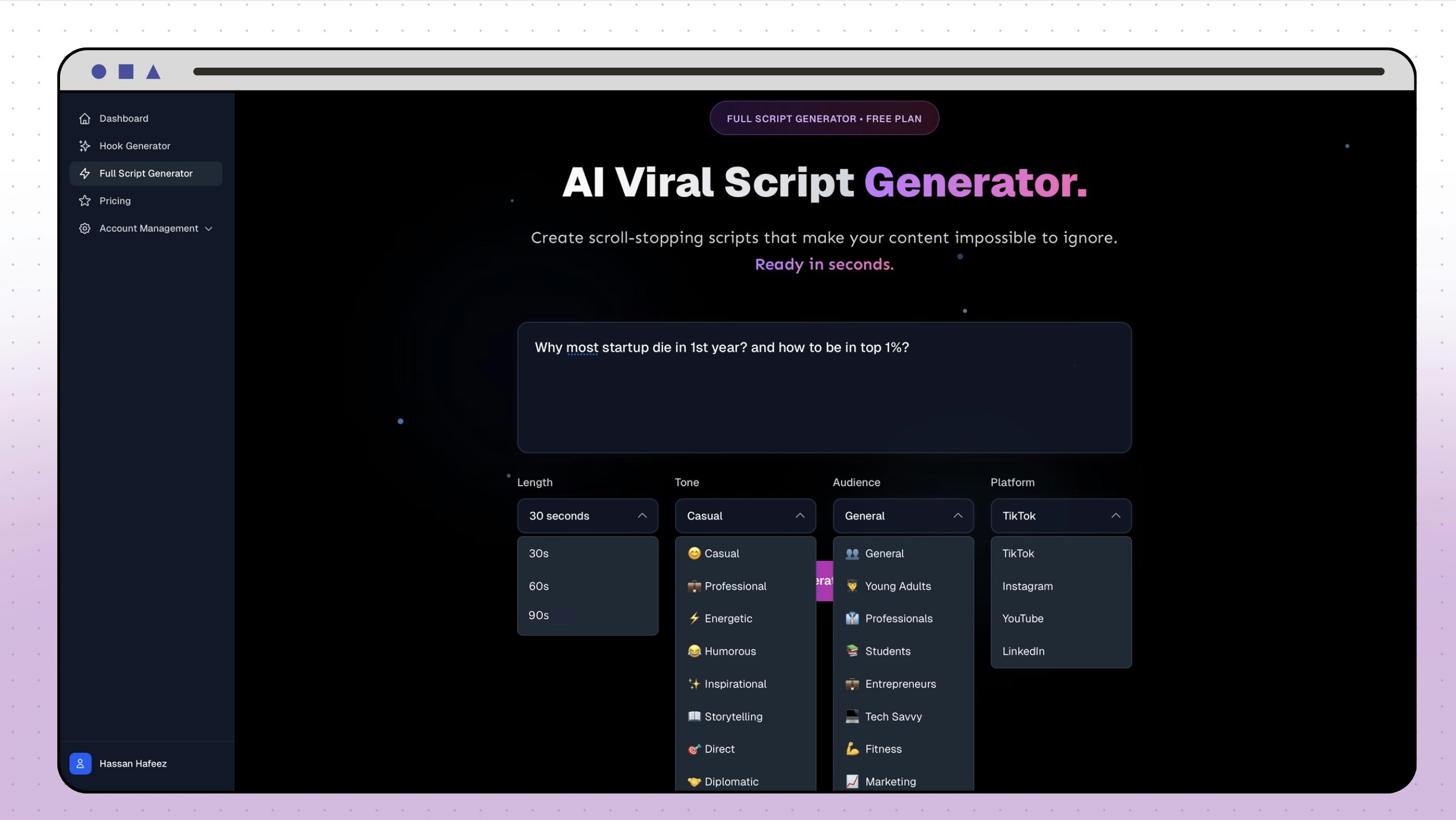Pick Entrepreneurs from the audience list
The height and width of the screenshot is (820, 1456).
point(900,684)
